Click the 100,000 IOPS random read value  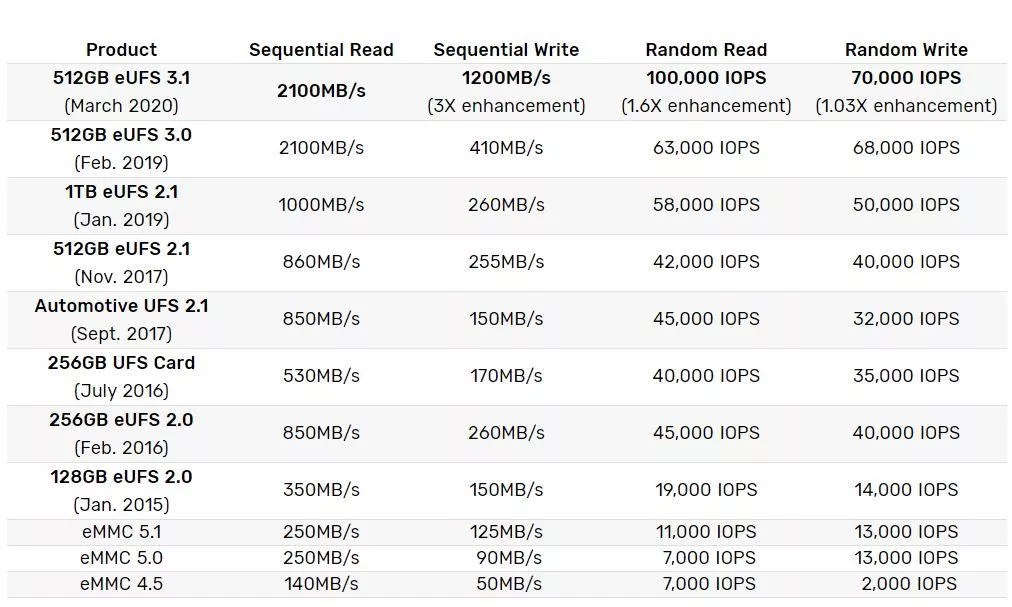tap(706, 78)
